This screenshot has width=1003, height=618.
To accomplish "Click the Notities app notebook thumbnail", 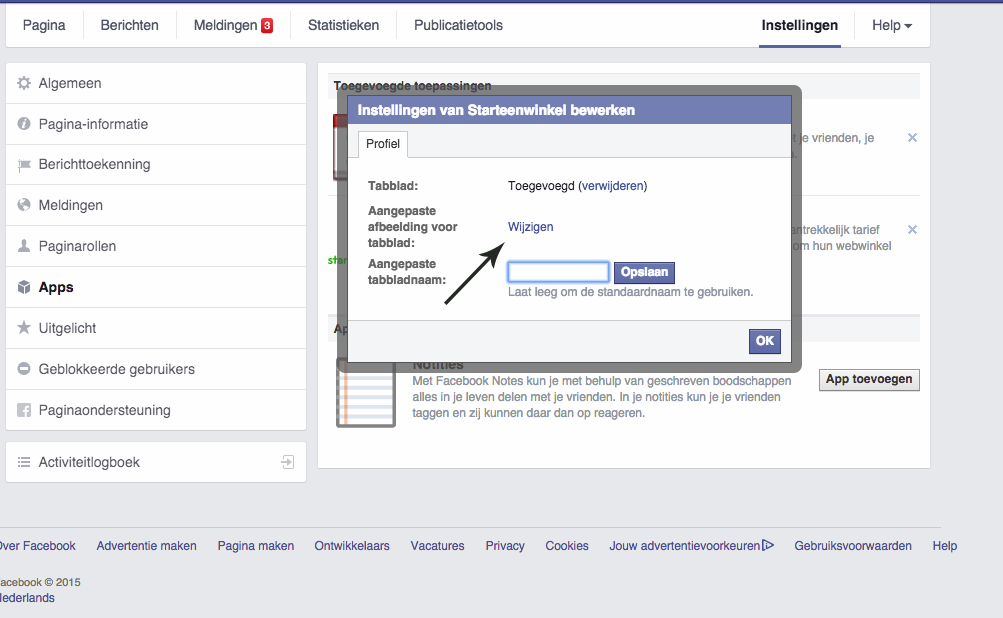I will point(366,393).
